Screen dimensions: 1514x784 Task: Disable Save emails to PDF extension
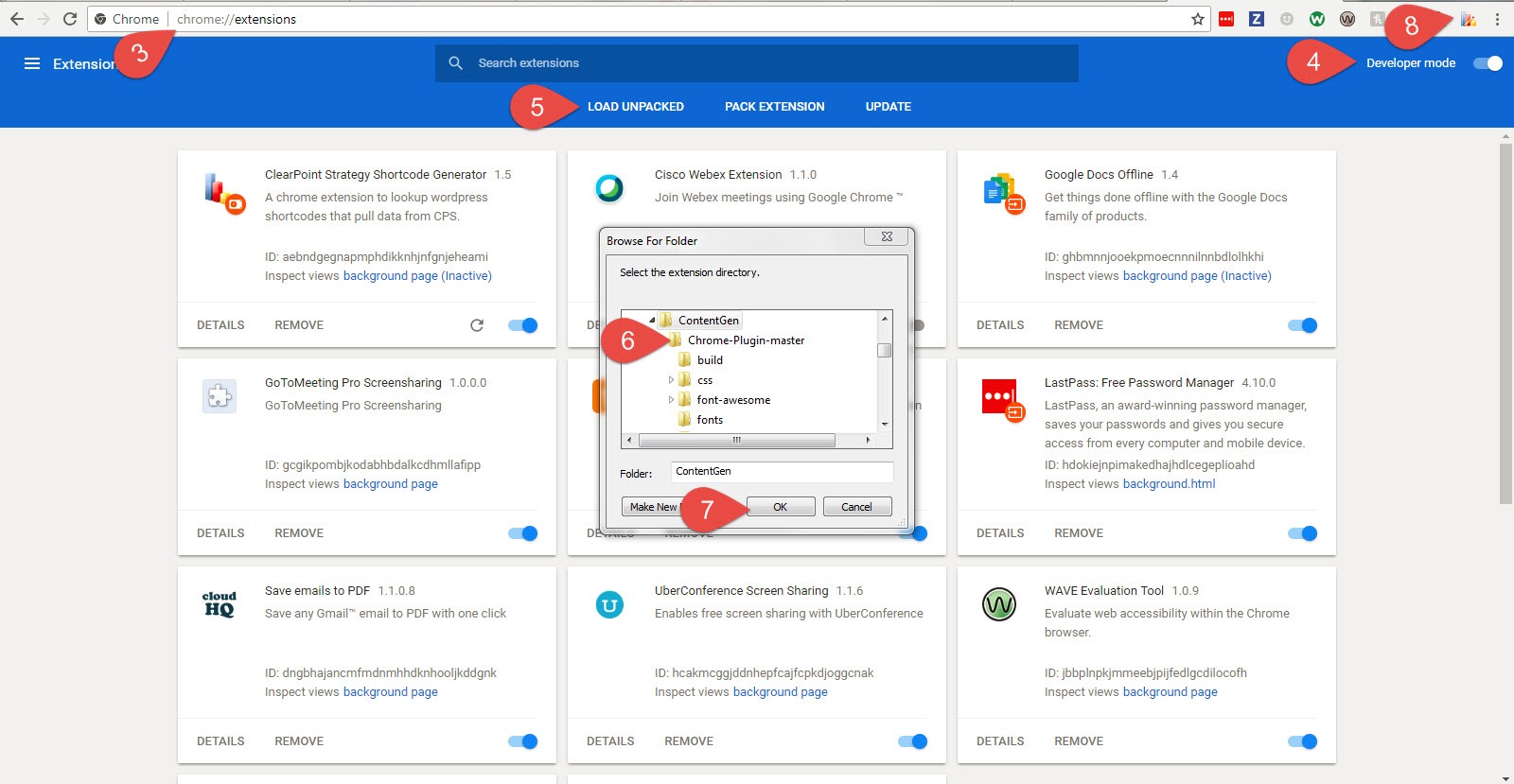(x=523, y=741)
